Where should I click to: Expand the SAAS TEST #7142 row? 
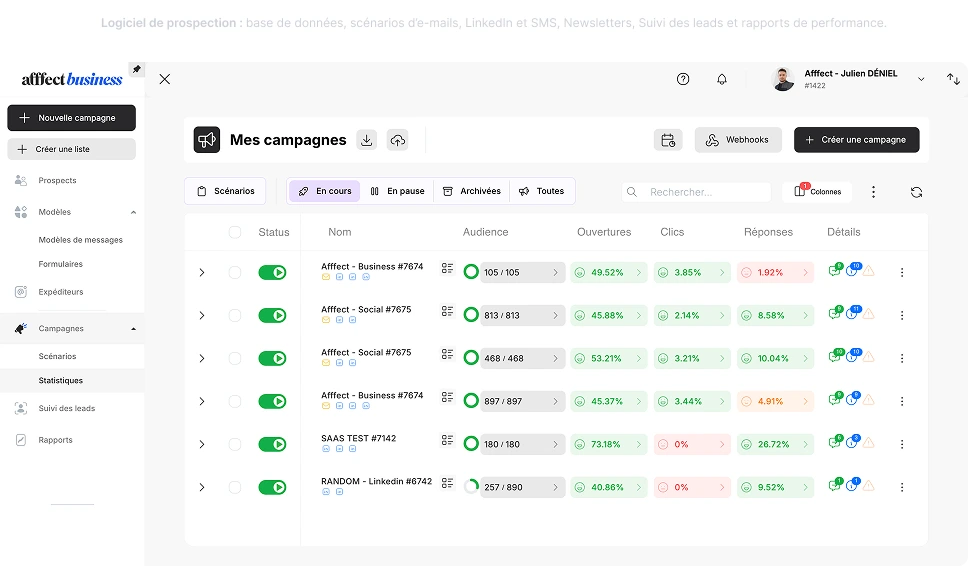(x=202, y=444)
